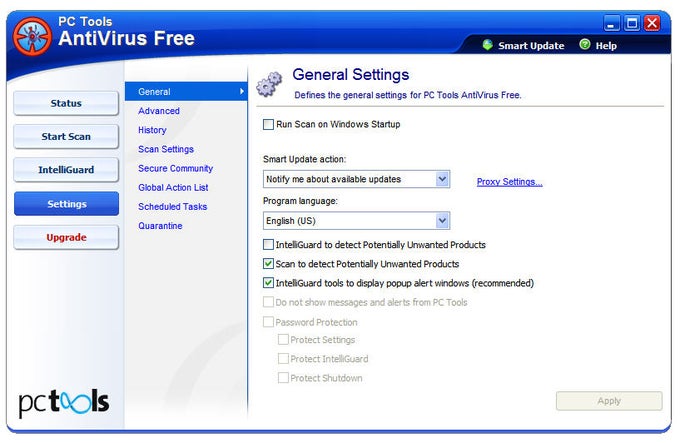The width and height of the screenshot is (680, 443).
Task: Click the Help question mark icon
Action: point(585,44)
